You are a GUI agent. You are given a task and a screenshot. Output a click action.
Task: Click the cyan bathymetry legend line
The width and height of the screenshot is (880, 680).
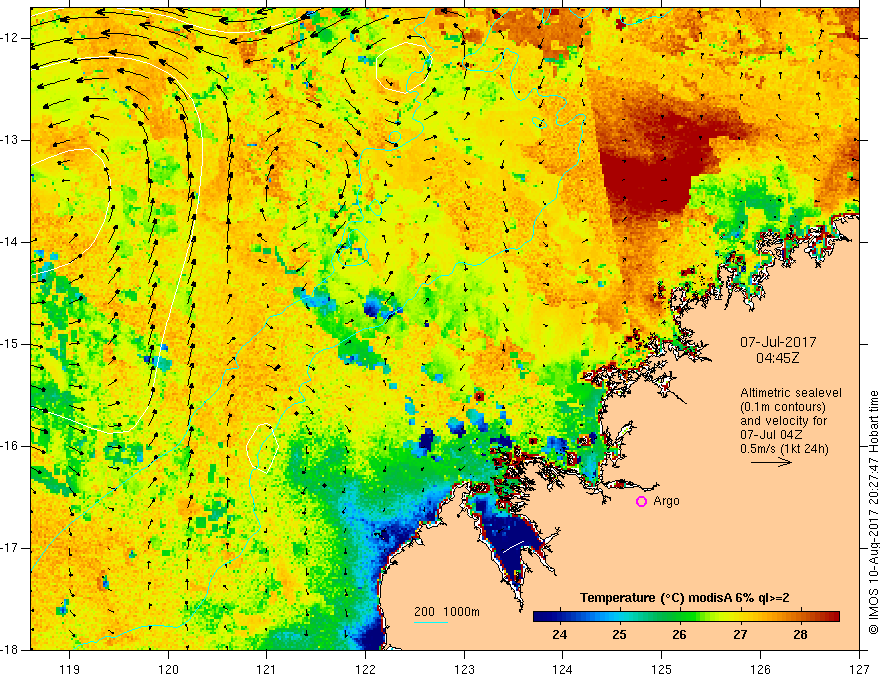click(431, 622)
